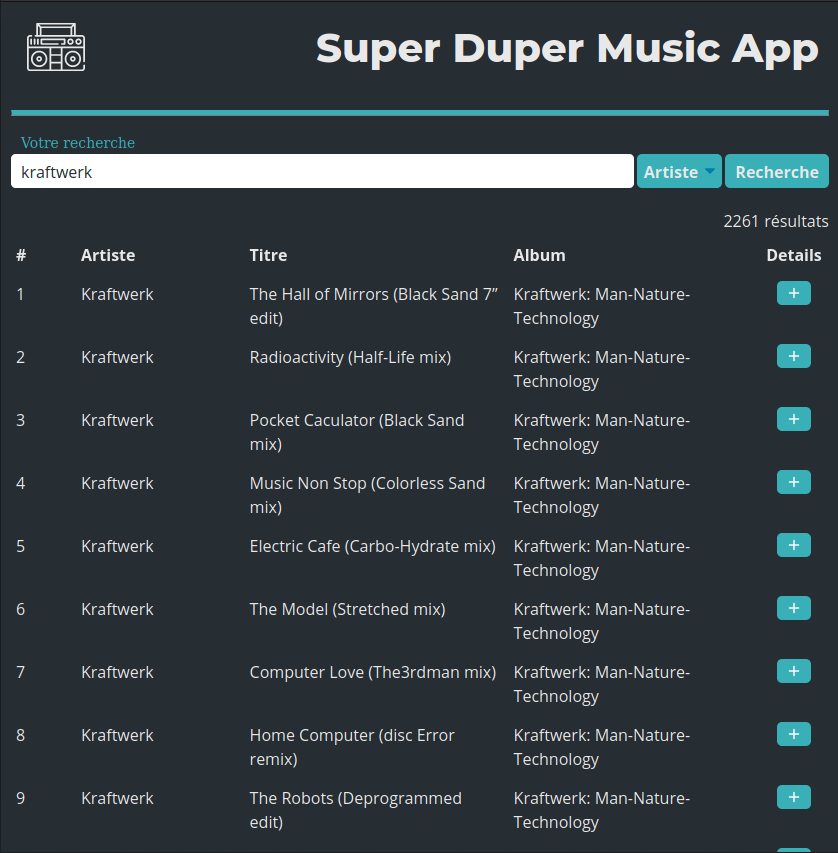Open details for Electric Cafe
The image size is (838, 853).
coord(793,545)
